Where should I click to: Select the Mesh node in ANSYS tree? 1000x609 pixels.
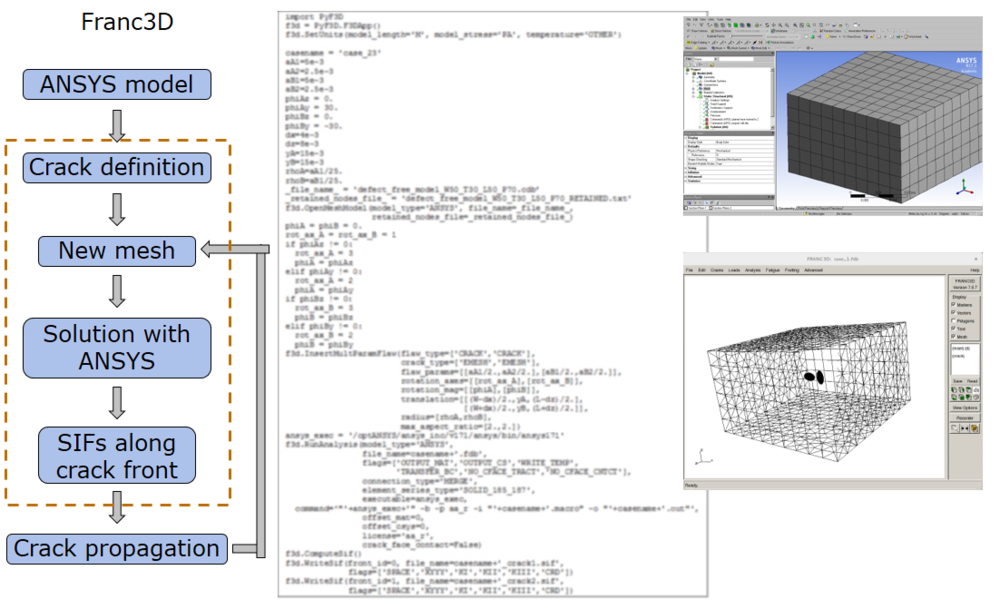pos(705,89)
